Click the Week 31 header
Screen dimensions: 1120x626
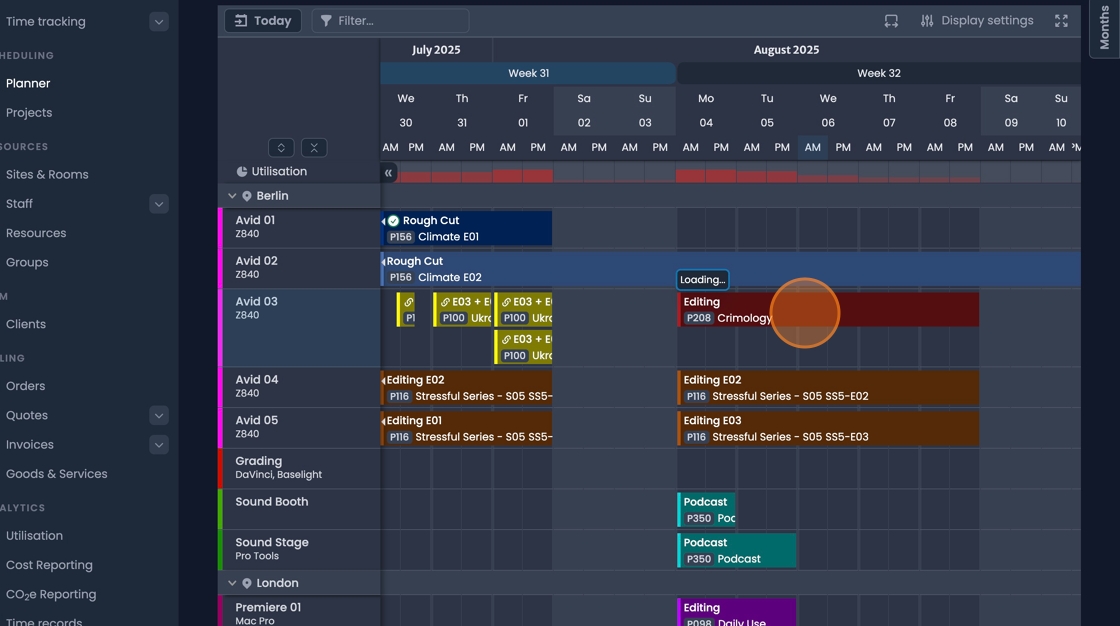click(528, 73)
